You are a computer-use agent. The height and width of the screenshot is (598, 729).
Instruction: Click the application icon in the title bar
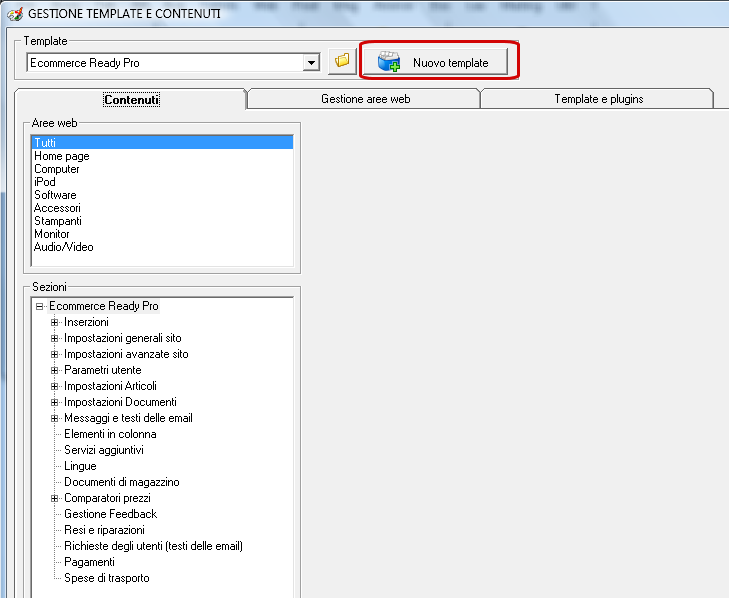click(x=15, y=13)
